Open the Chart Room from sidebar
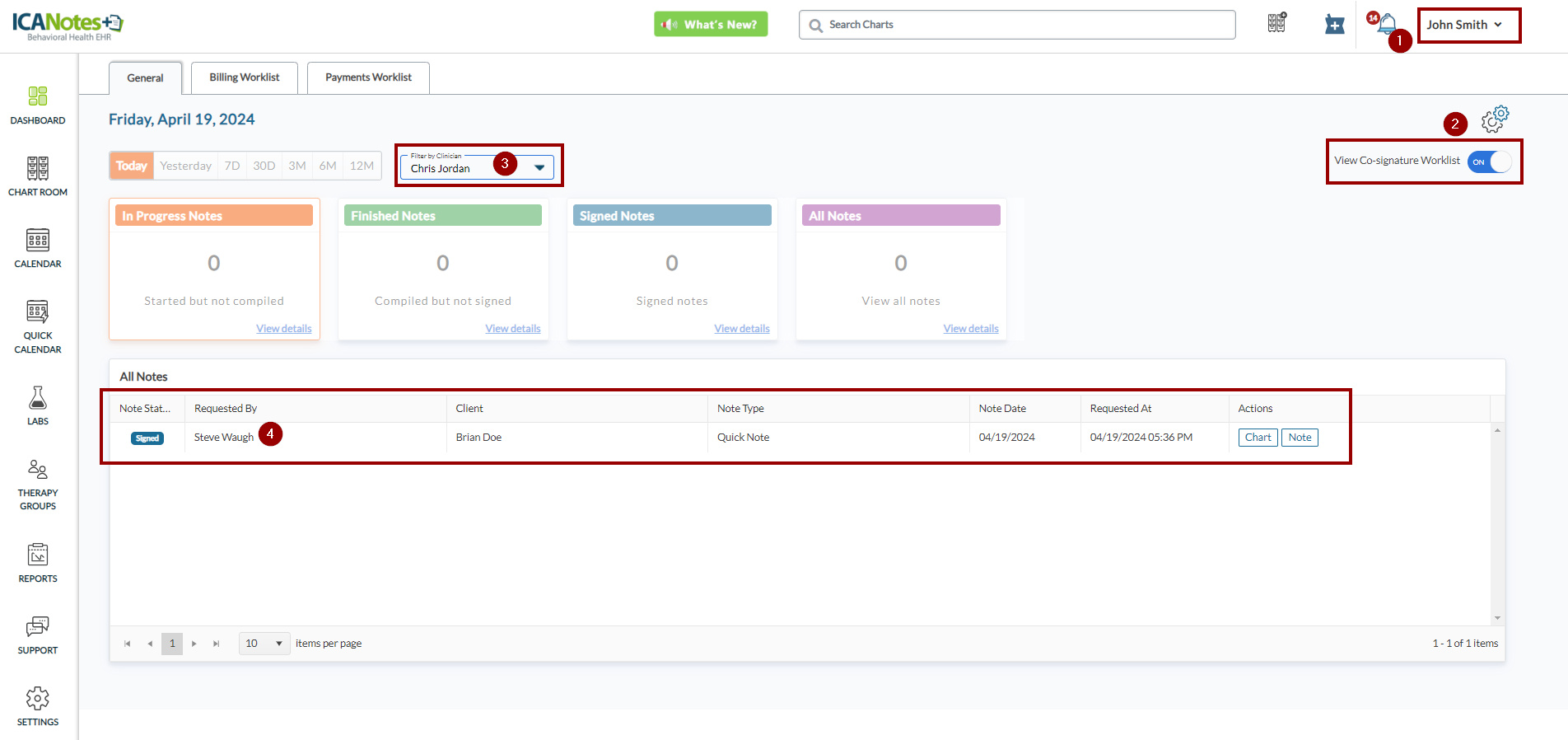1568x740 pixels. point(38,176)
